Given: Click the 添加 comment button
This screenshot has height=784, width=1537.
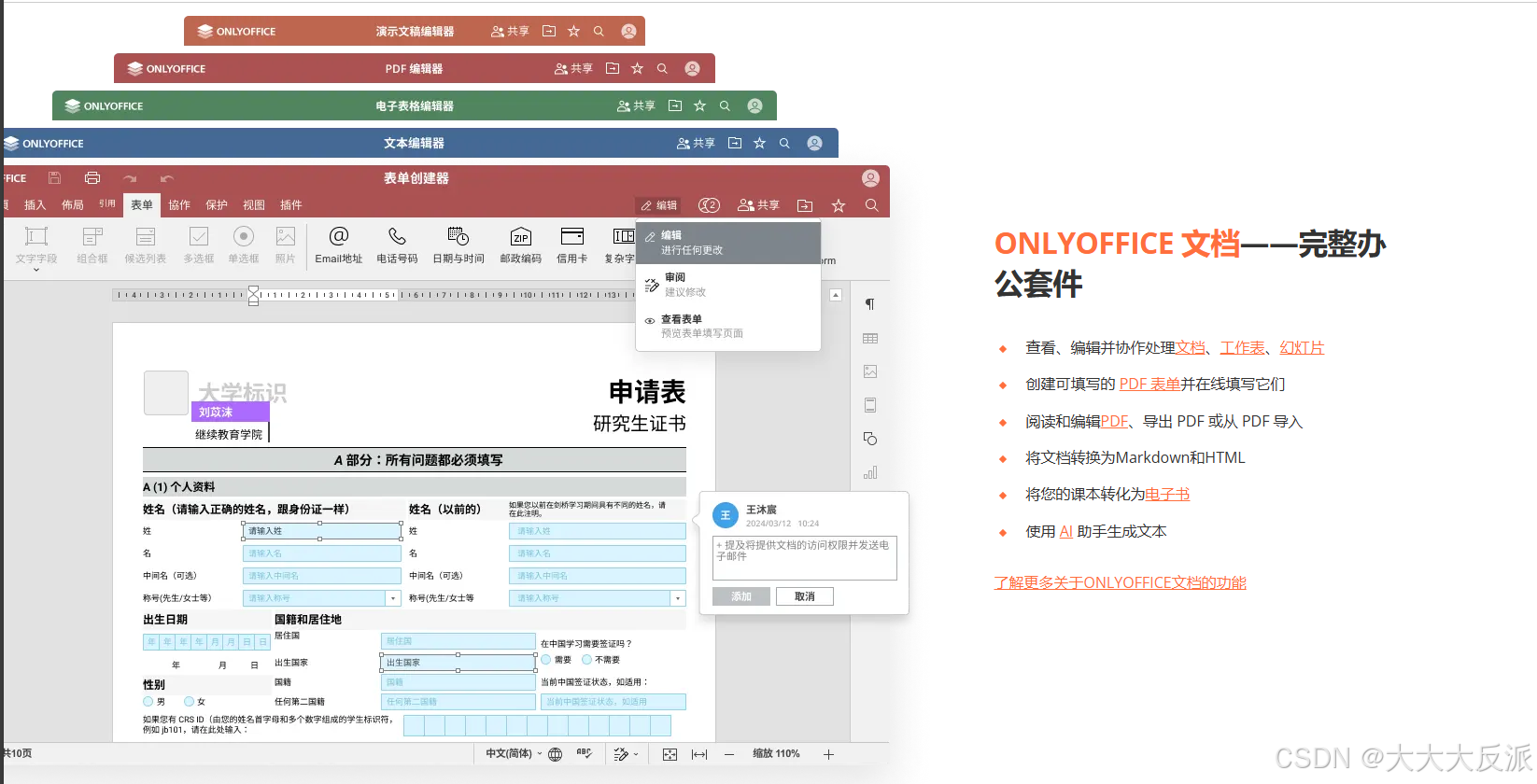Looking at the screenshot, I should [x=741, y=596].
